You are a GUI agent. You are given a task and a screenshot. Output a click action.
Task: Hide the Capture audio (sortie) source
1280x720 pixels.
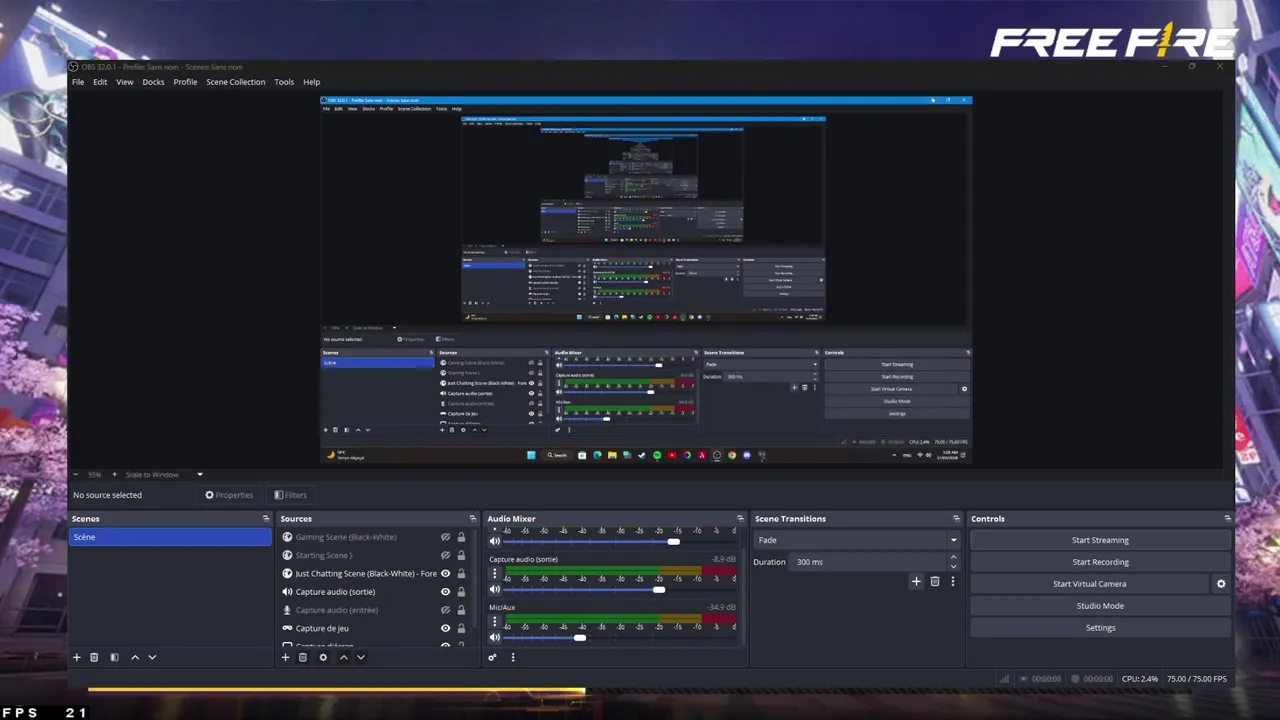[x=445, y=592]
